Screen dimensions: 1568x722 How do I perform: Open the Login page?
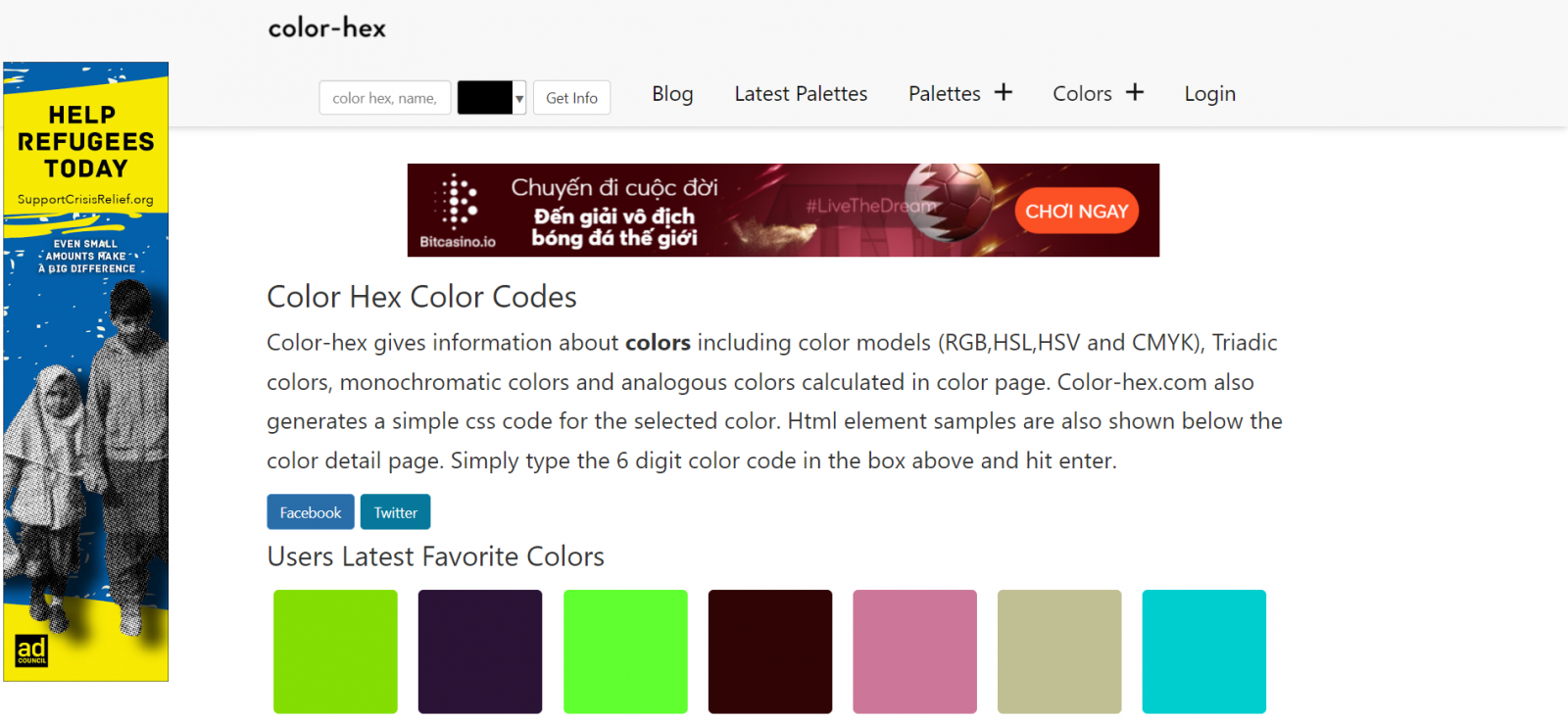pyautogui.click(x=1209, y=94)
